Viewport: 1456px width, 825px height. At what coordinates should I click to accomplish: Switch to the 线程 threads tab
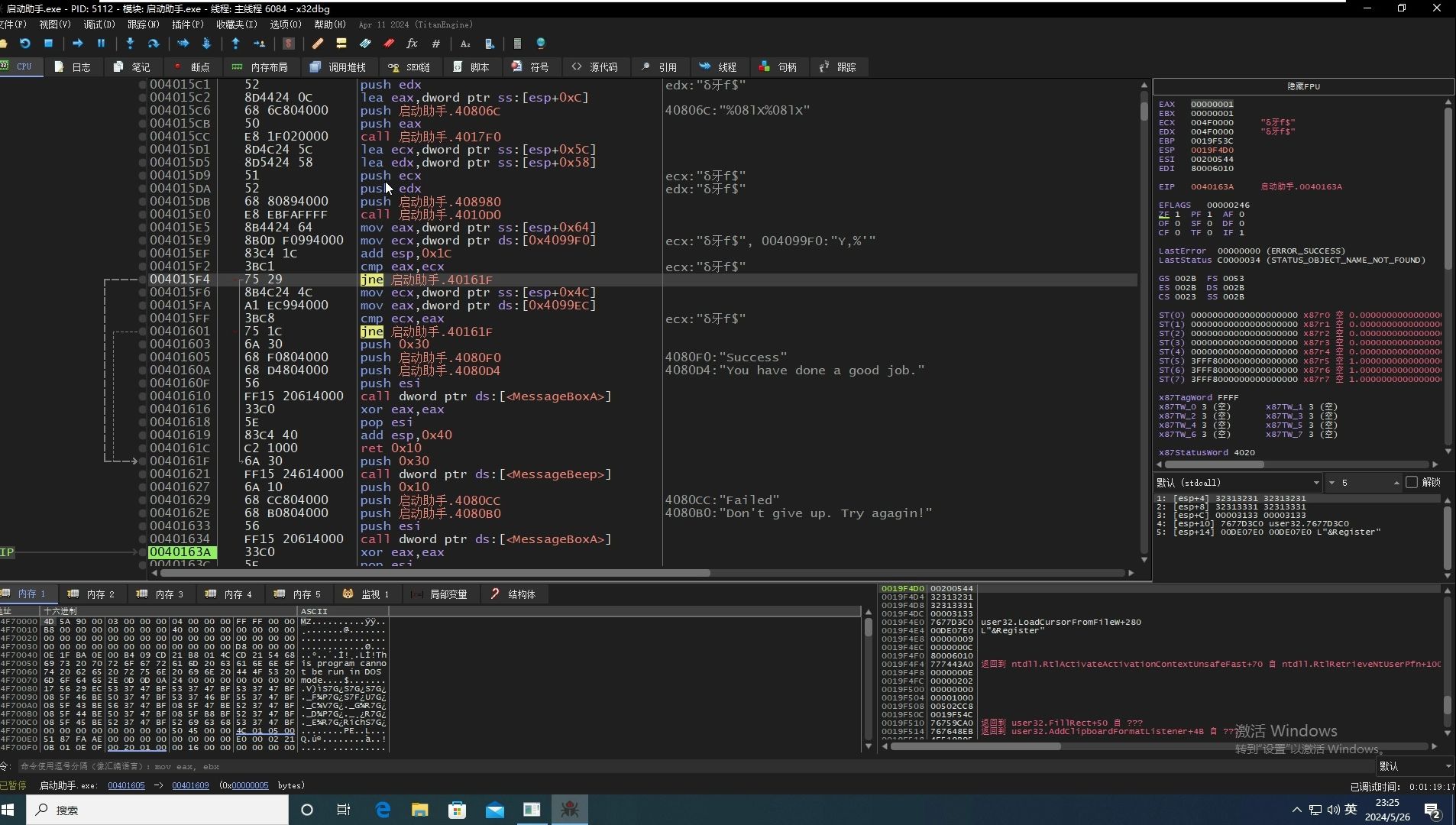click(718, 67)
